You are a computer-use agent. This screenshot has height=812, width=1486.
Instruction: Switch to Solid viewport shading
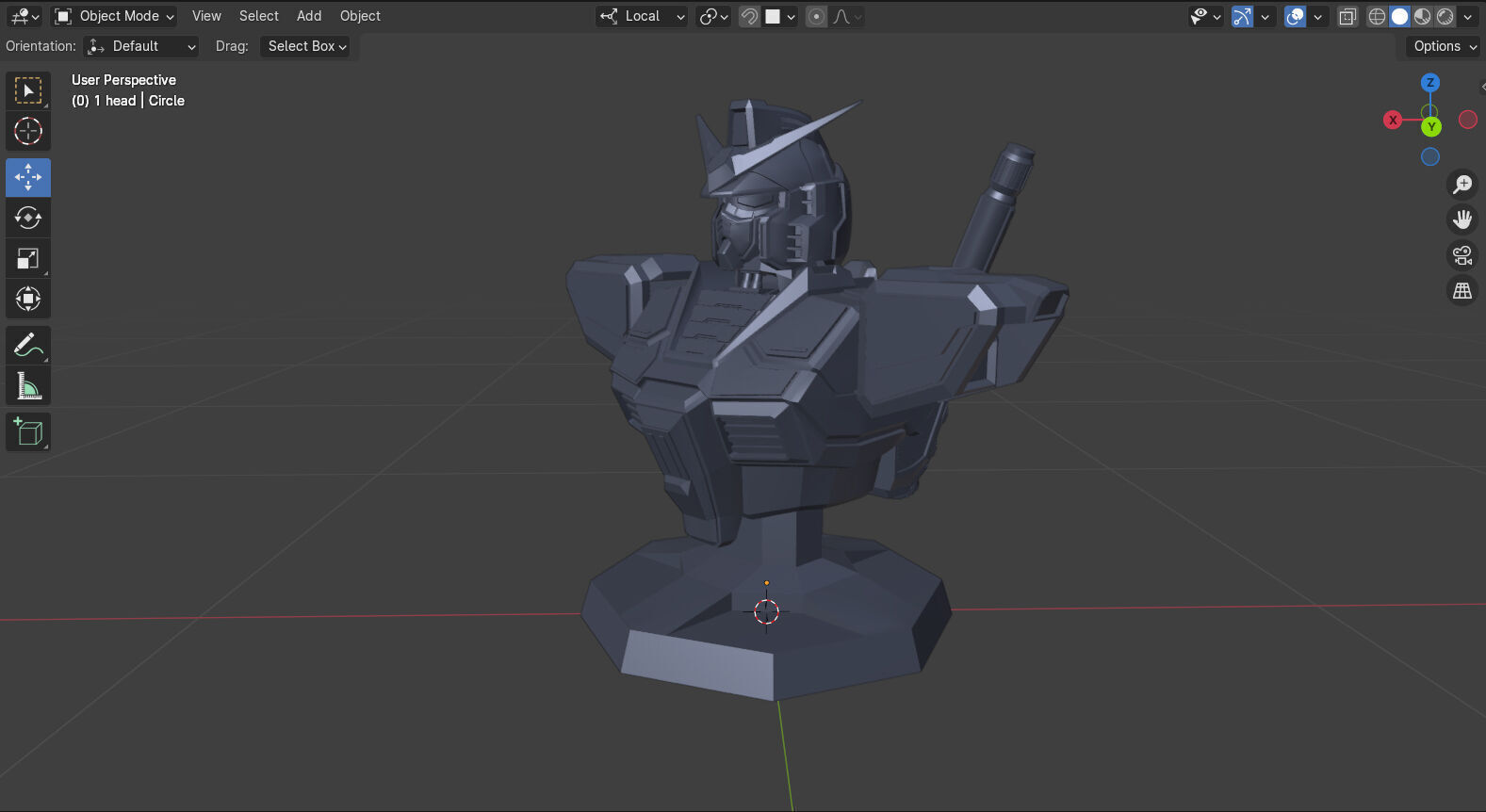(1400, 16)
